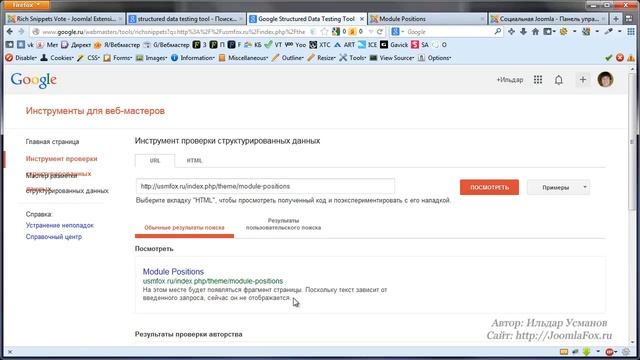Image resolution: width=640 pixels, height=360 pixels.
Task: Open the G/Вебмастер bookmark
Action: 167,45
